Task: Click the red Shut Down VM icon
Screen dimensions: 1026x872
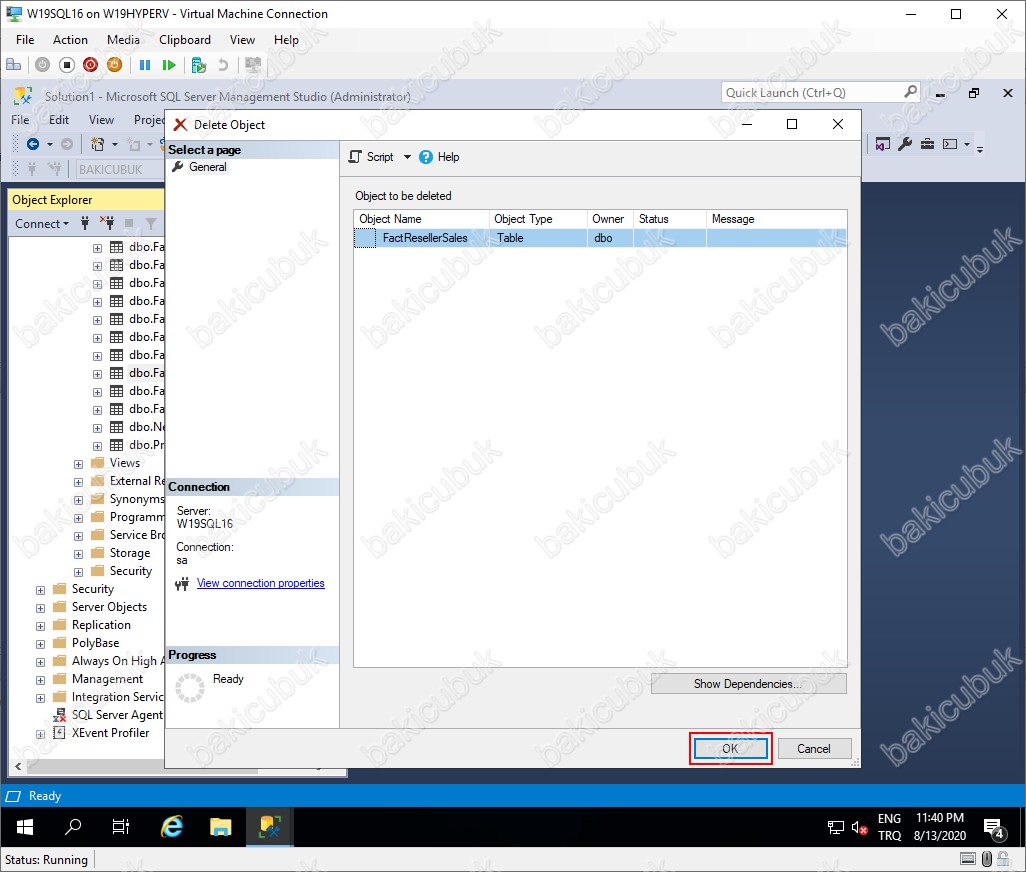Action: point(90,65)
